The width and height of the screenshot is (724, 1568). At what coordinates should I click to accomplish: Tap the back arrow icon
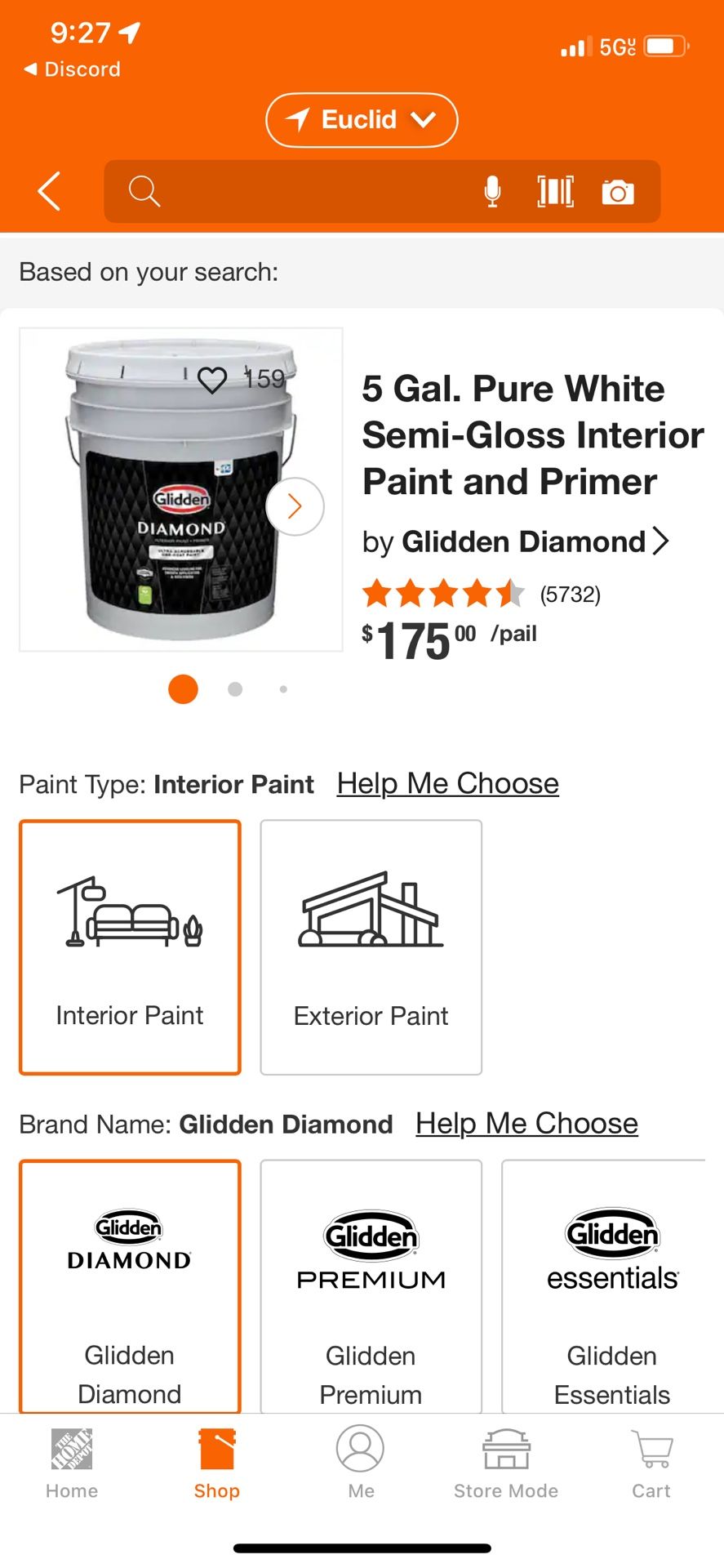(x=49, y=192)
